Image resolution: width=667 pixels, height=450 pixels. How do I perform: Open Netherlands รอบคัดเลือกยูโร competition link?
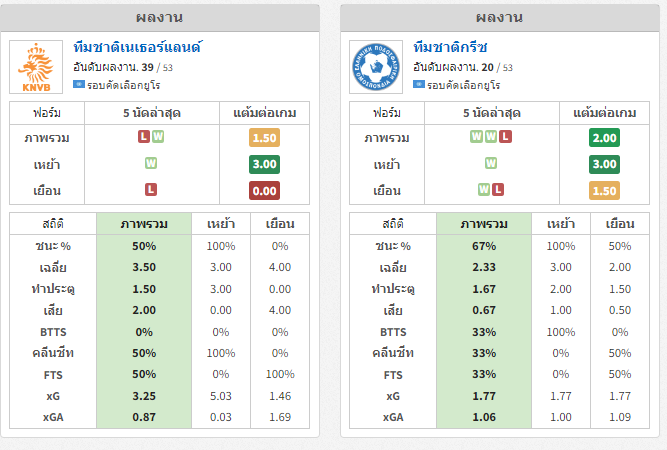coord(124,85)
